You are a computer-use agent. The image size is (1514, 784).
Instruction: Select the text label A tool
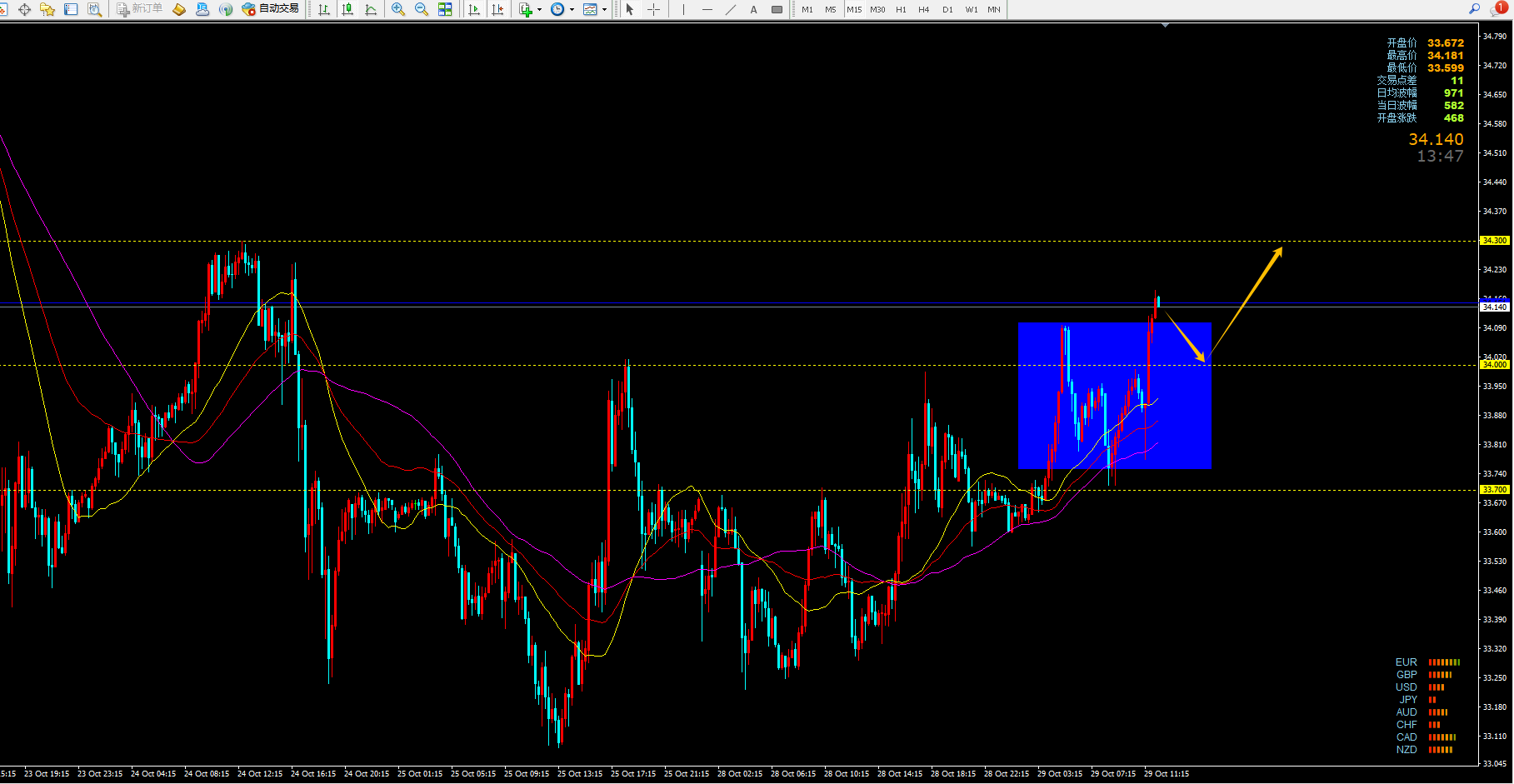coord(754,9)
